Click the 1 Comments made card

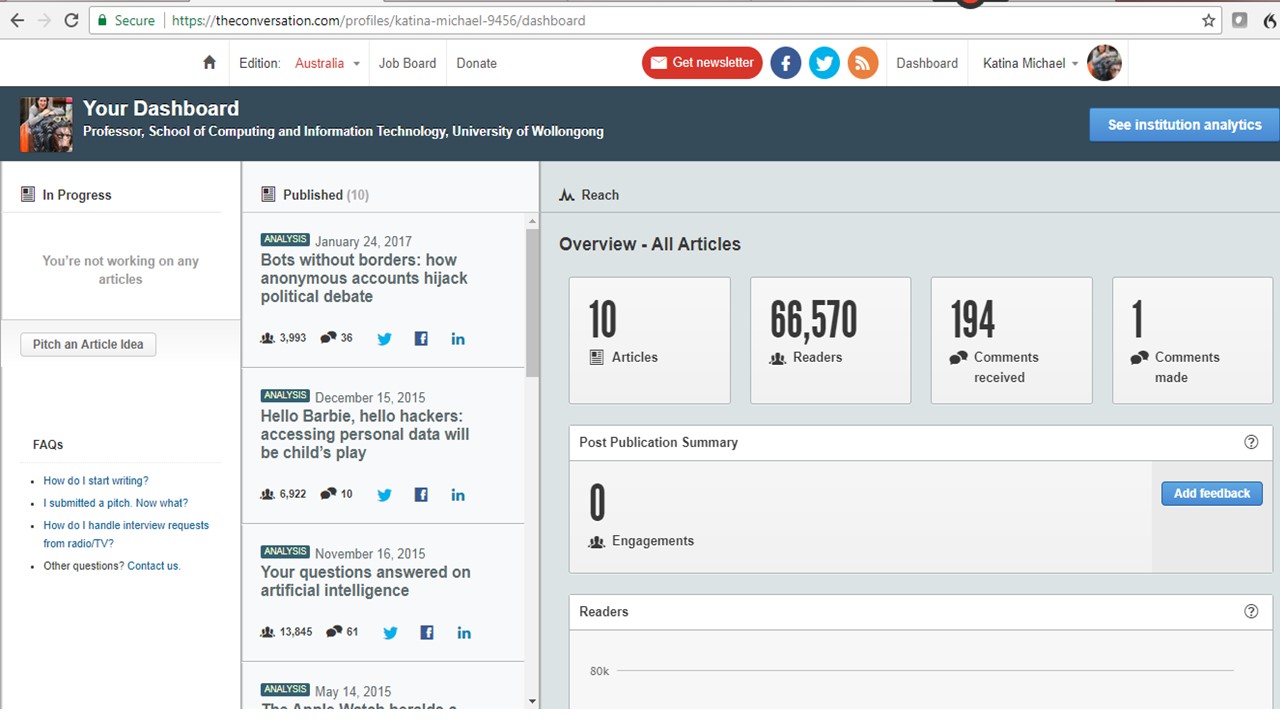1193,340
